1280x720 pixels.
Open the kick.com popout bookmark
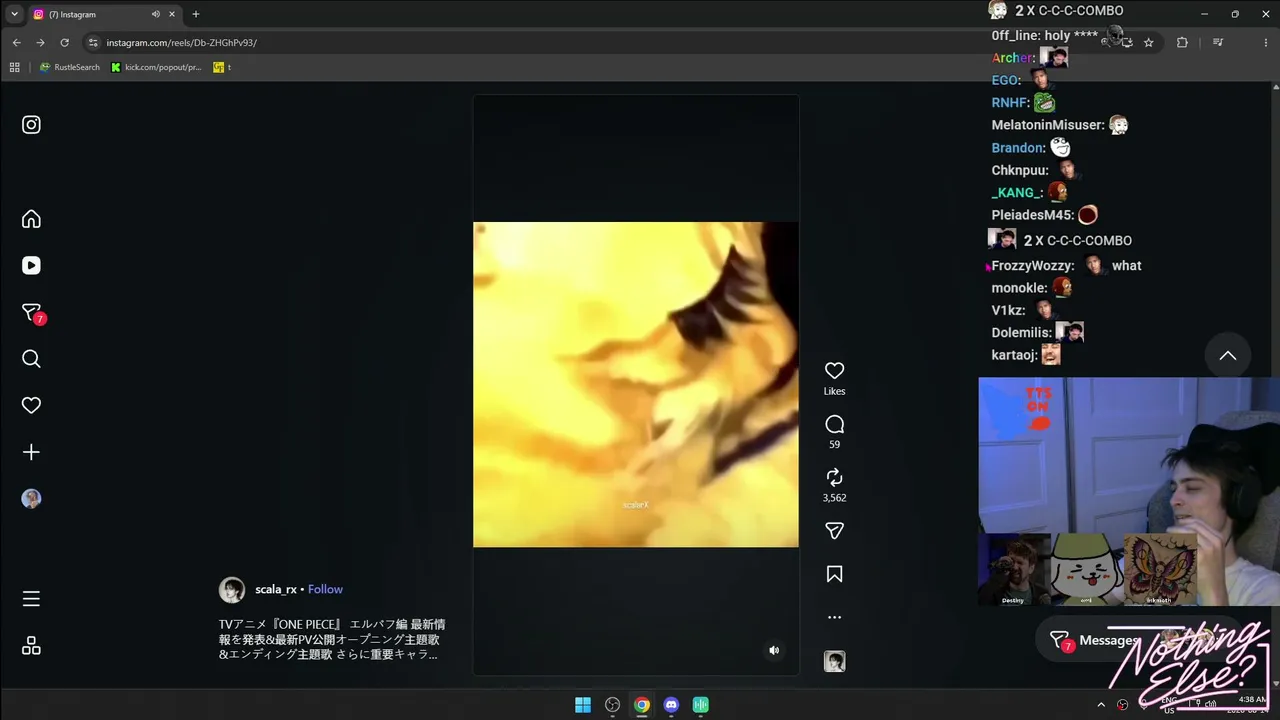coord(156,67)
